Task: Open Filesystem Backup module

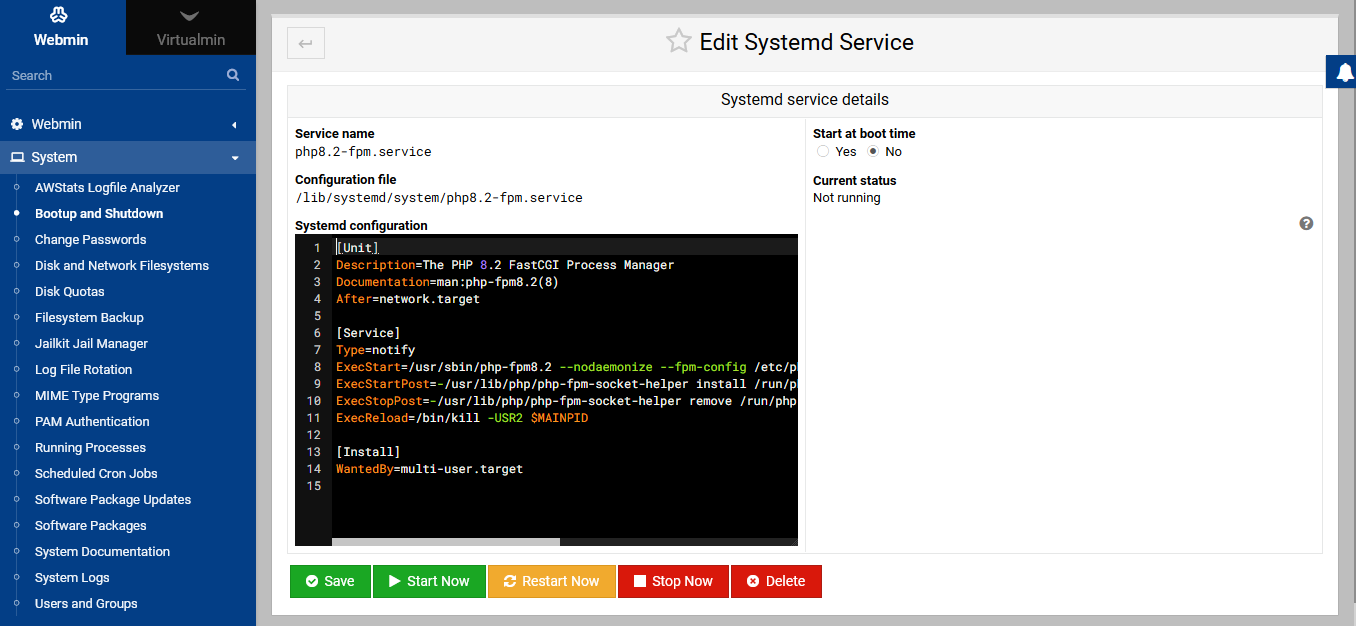Action: (89, 317)
